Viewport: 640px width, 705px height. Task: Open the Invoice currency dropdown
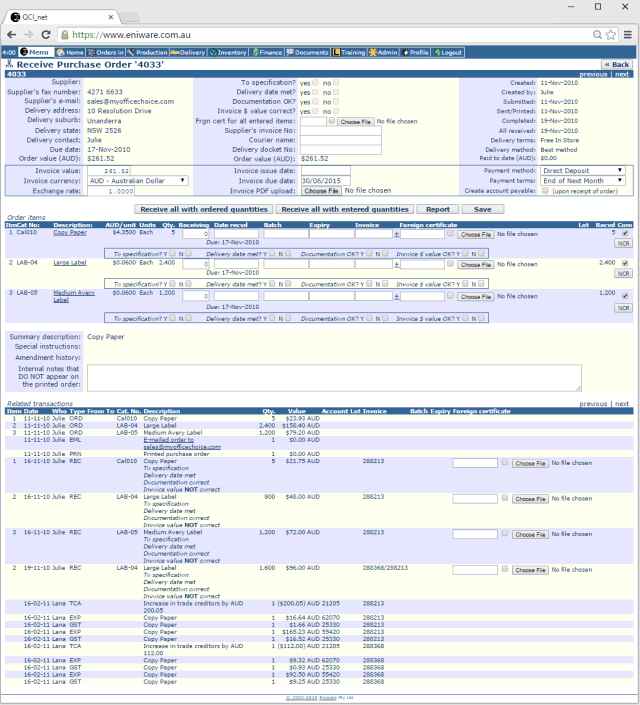138,181
